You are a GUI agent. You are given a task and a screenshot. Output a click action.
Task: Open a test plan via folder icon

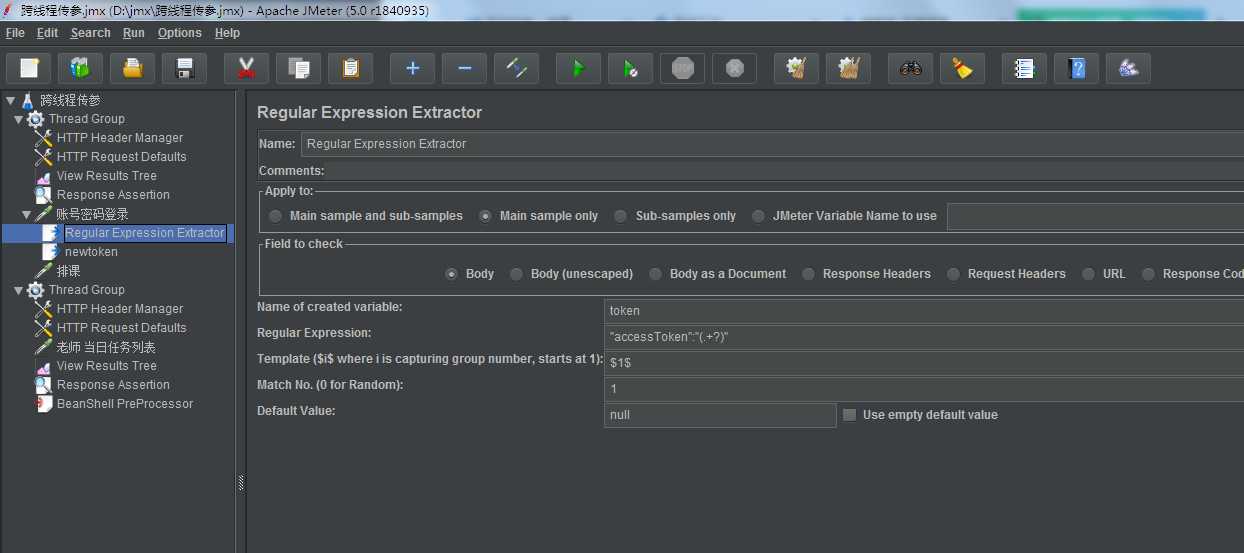click(x=133, y=68)
